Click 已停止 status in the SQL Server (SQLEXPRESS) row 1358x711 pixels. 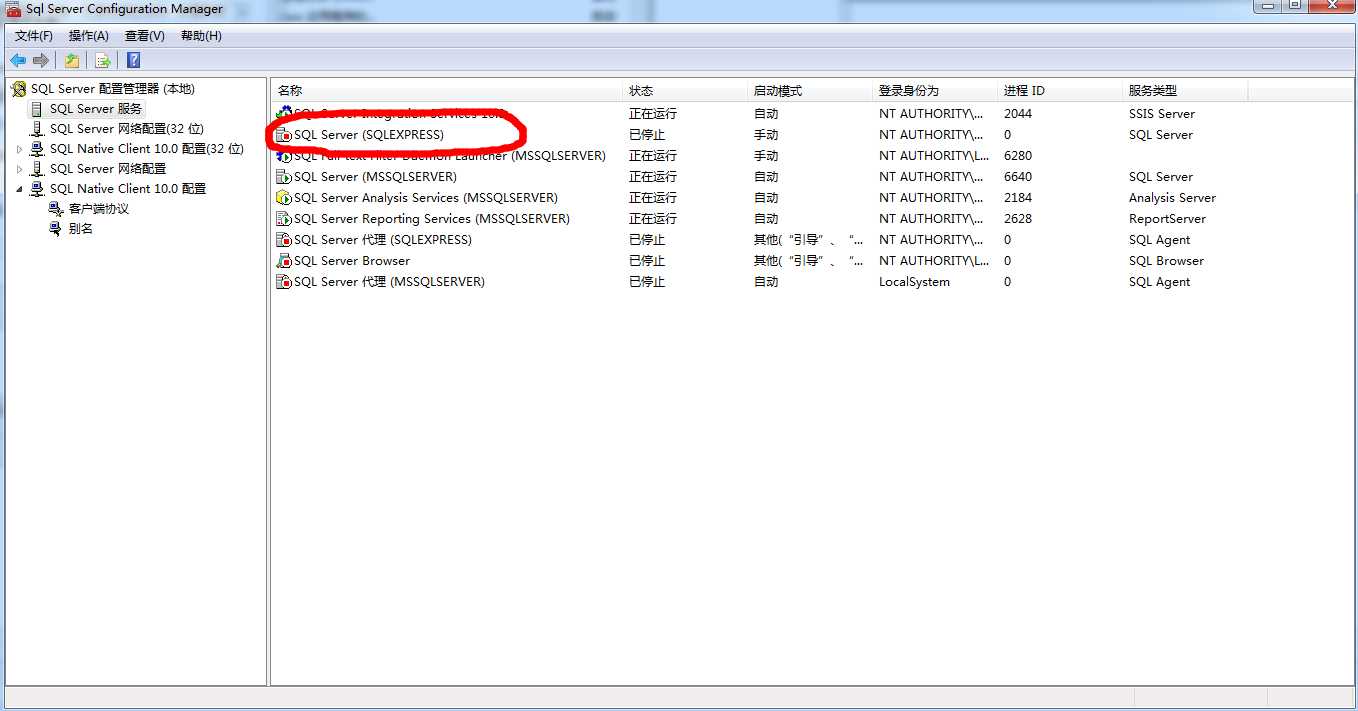tap(647, 135)
